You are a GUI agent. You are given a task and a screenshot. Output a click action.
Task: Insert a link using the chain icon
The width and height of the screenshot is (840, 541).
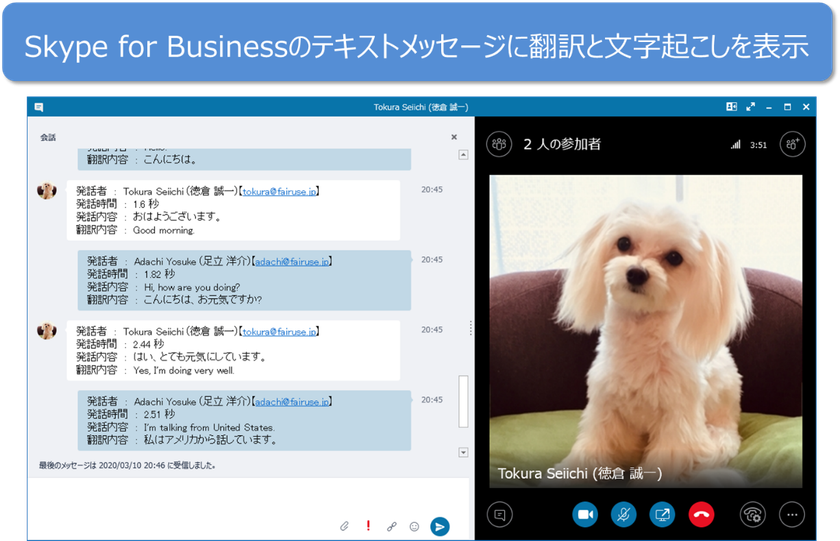click(392, 527)
